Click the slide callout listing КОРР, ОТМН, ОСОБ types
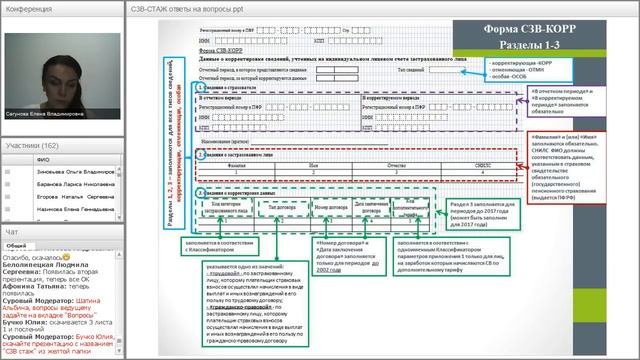This screenshot has width=640, height=360. pos(529,70)
